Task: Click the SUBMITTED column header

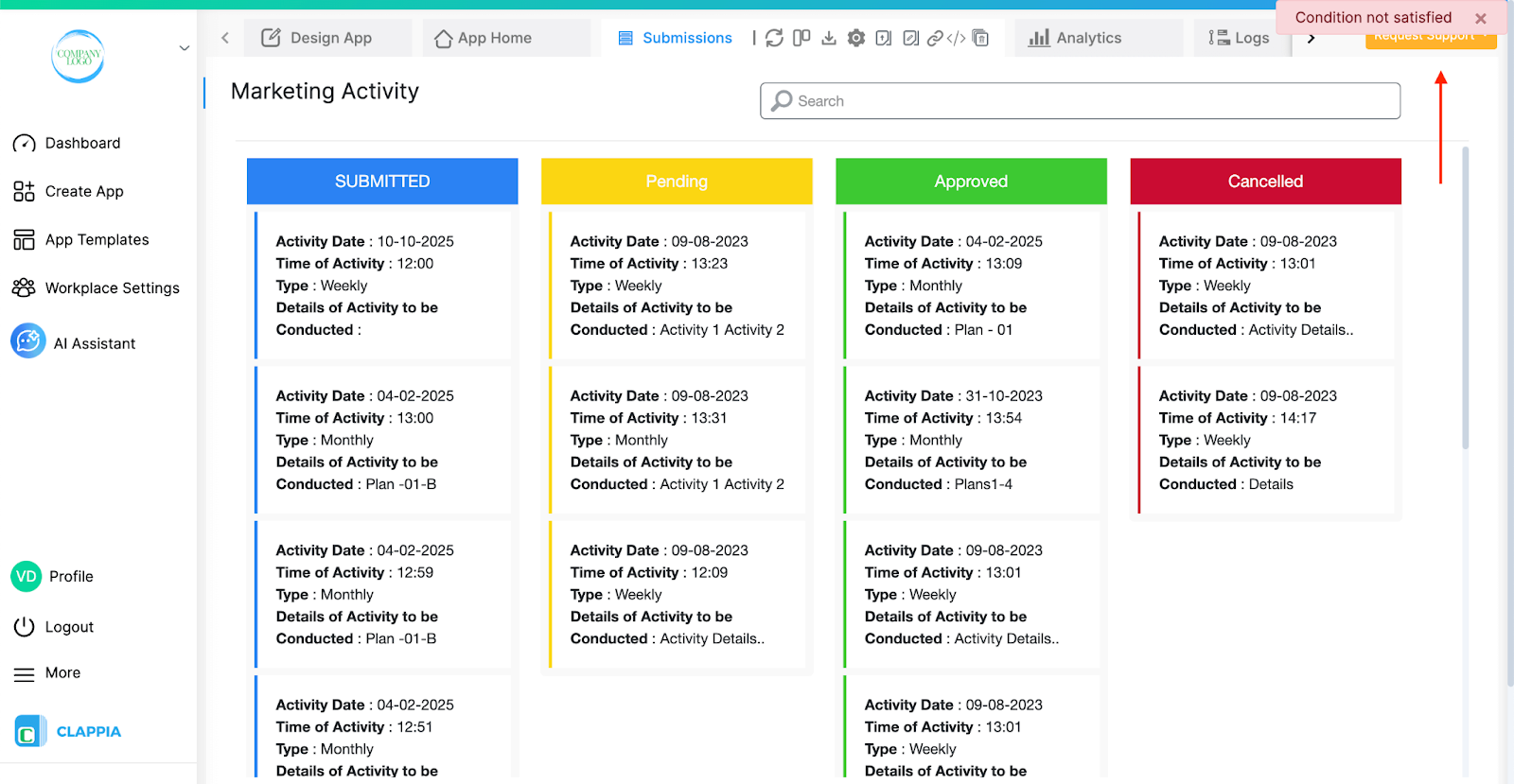Action: click(x=382, y=181)
